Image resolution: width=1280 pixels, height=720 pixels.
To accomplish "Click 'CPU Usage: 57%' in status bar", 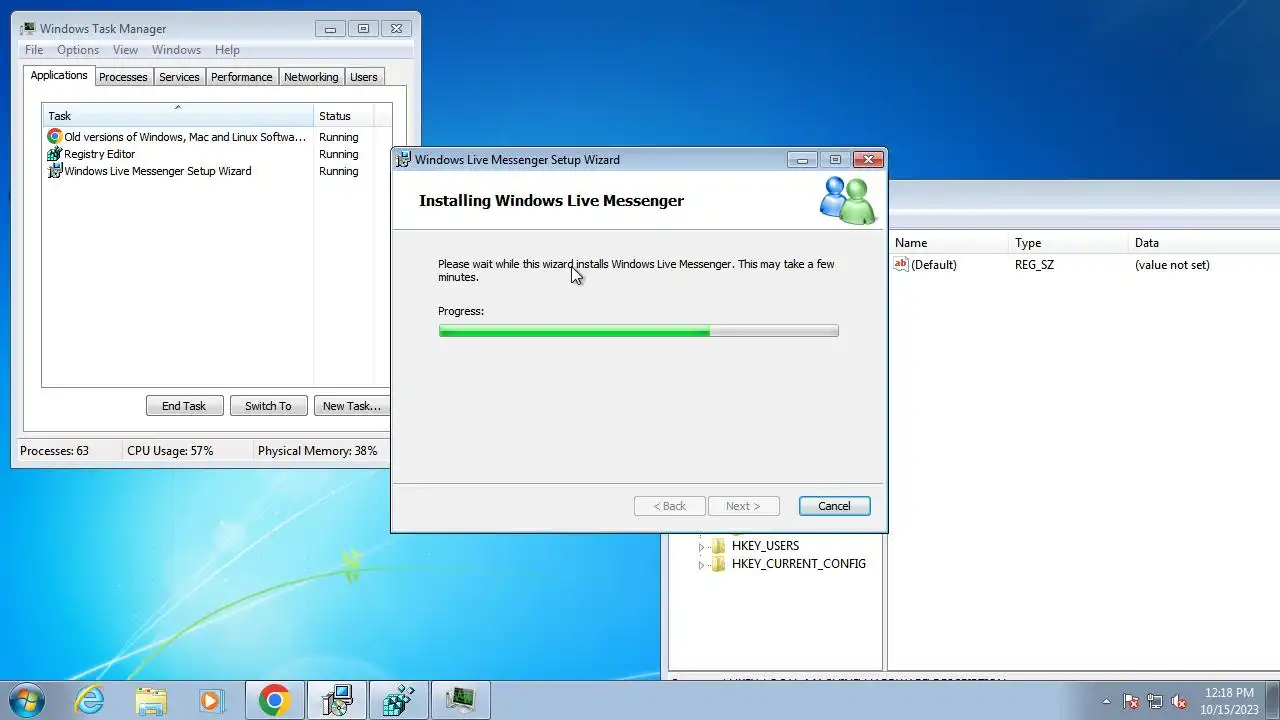I will coord(170,451).
